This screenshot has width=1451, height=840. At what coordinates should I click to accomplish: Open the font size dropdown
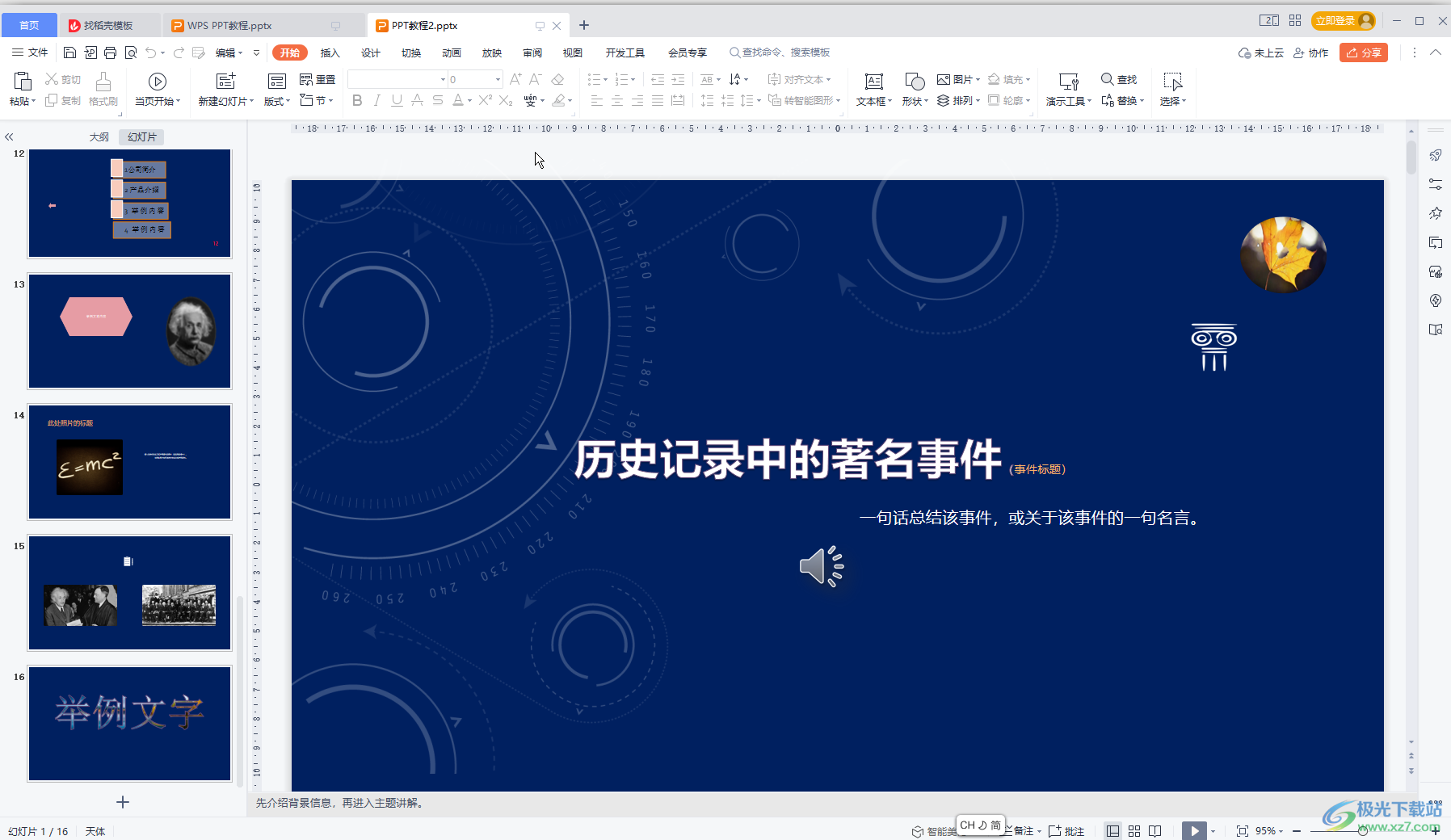(x=498, y=79)
